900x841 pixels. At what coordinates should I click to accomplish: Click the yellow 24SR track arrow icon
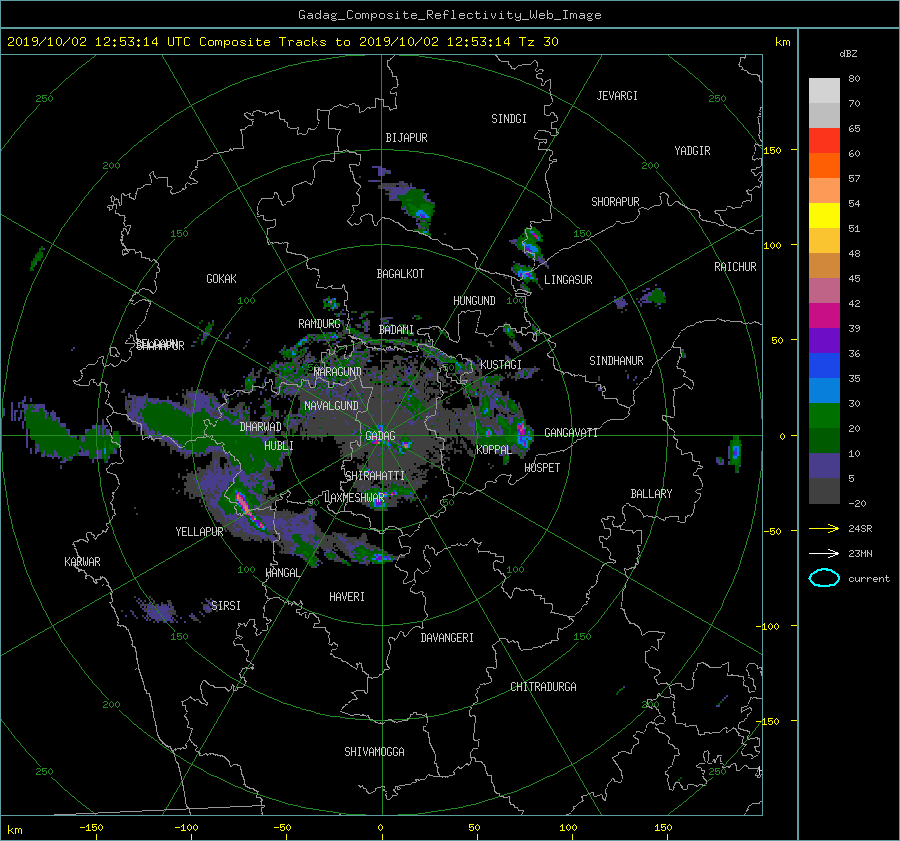point(824,528)
